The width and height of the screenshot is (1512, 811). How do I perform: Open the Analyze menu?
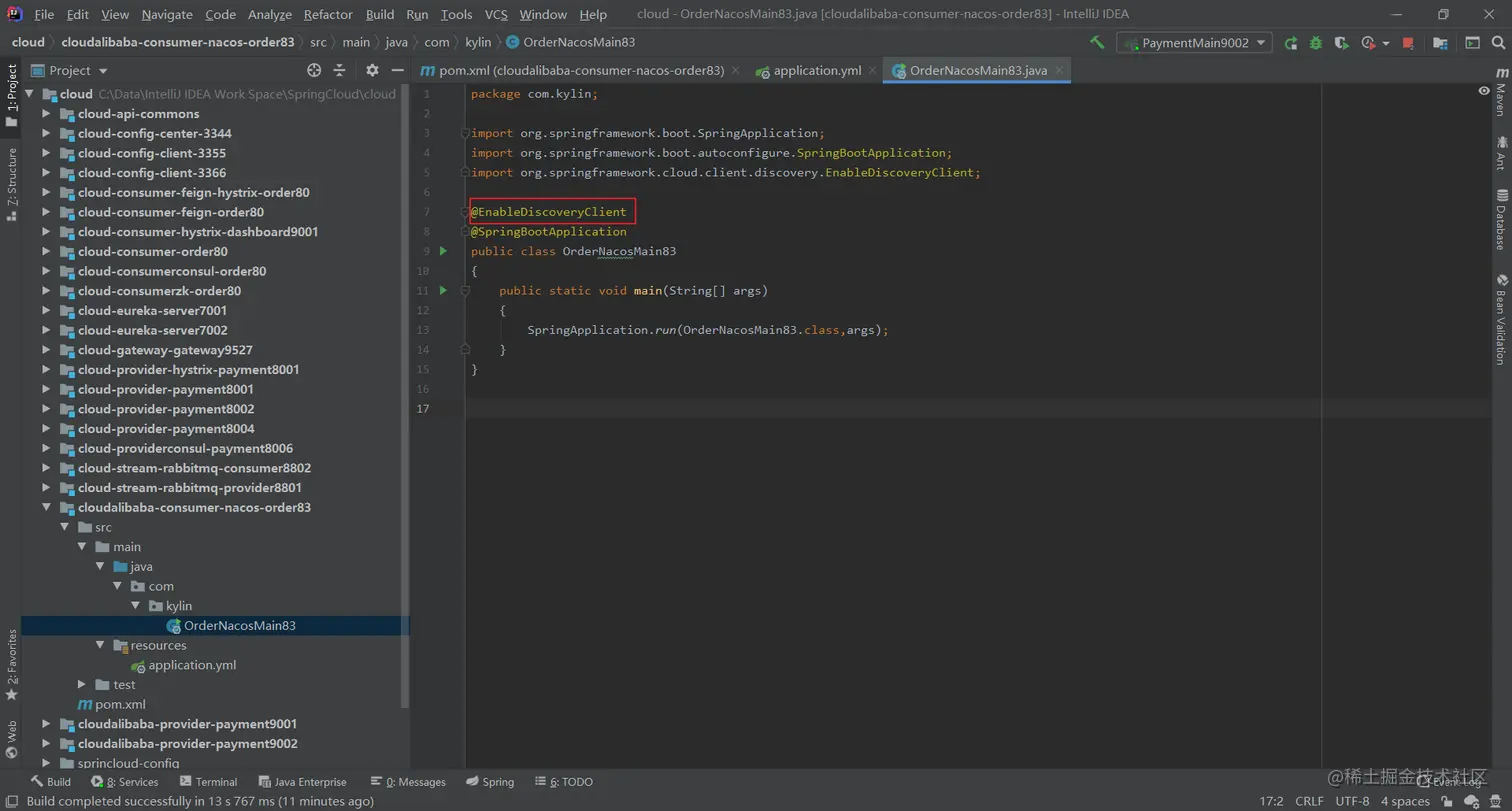pyautogui.click(x=270, y=14)
